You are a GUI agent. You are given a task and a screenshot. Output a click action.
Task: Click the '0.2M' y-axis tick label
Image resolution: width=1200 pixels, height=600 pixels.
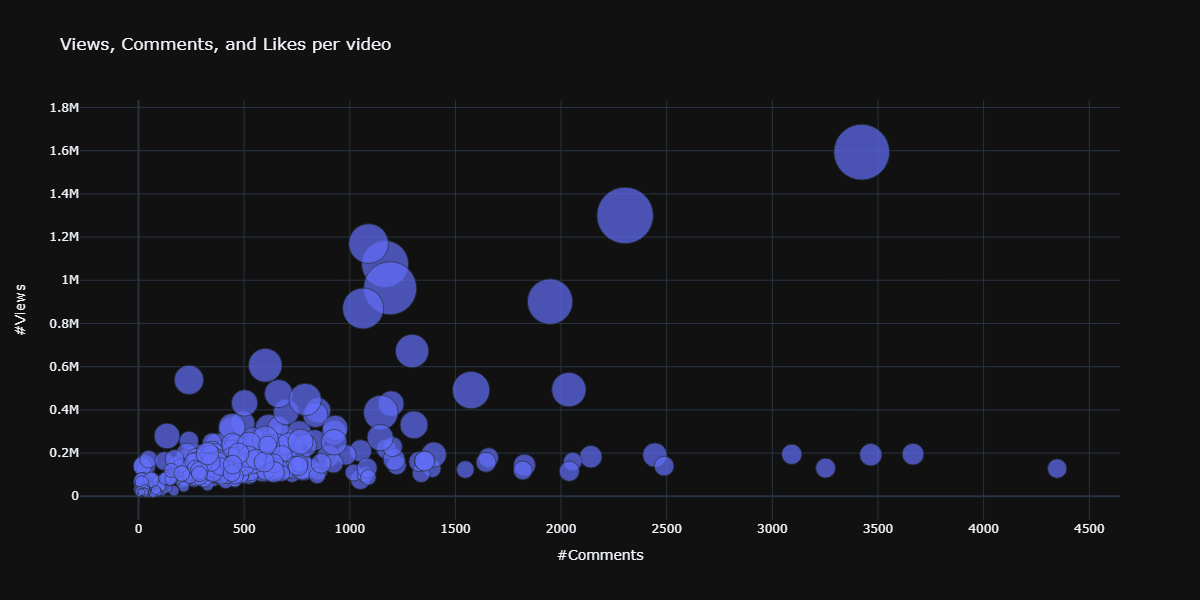(x=64, y=453)
